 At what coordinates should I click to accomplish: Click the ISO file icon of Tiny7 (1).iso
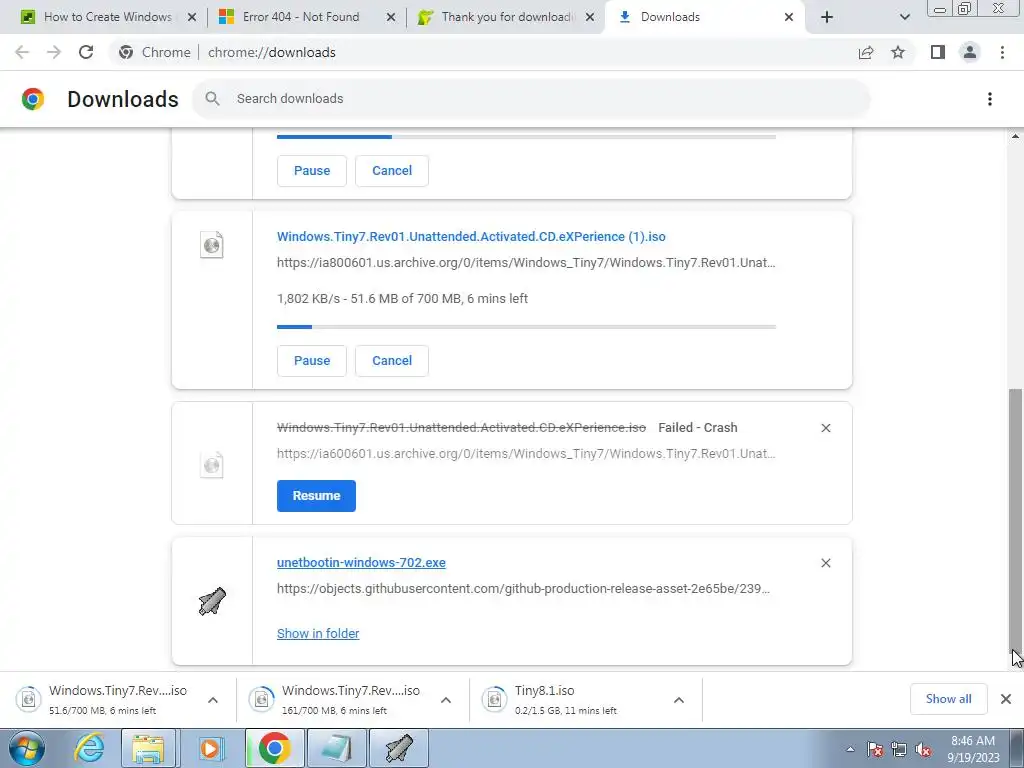tap(212, 245)
